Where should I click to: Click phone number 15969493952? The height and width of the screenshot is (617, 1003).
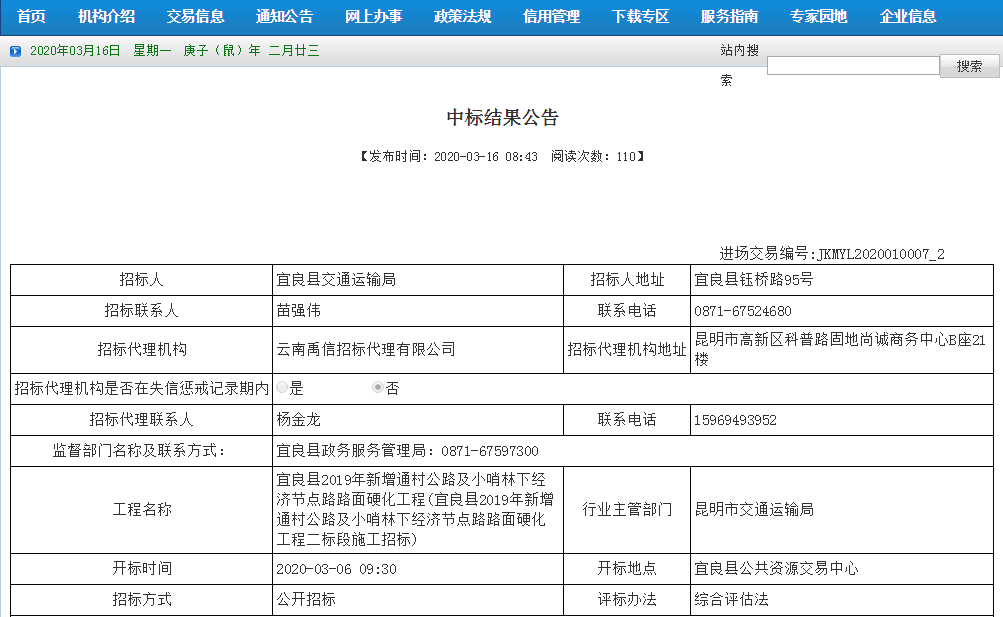tap(735, 420)
